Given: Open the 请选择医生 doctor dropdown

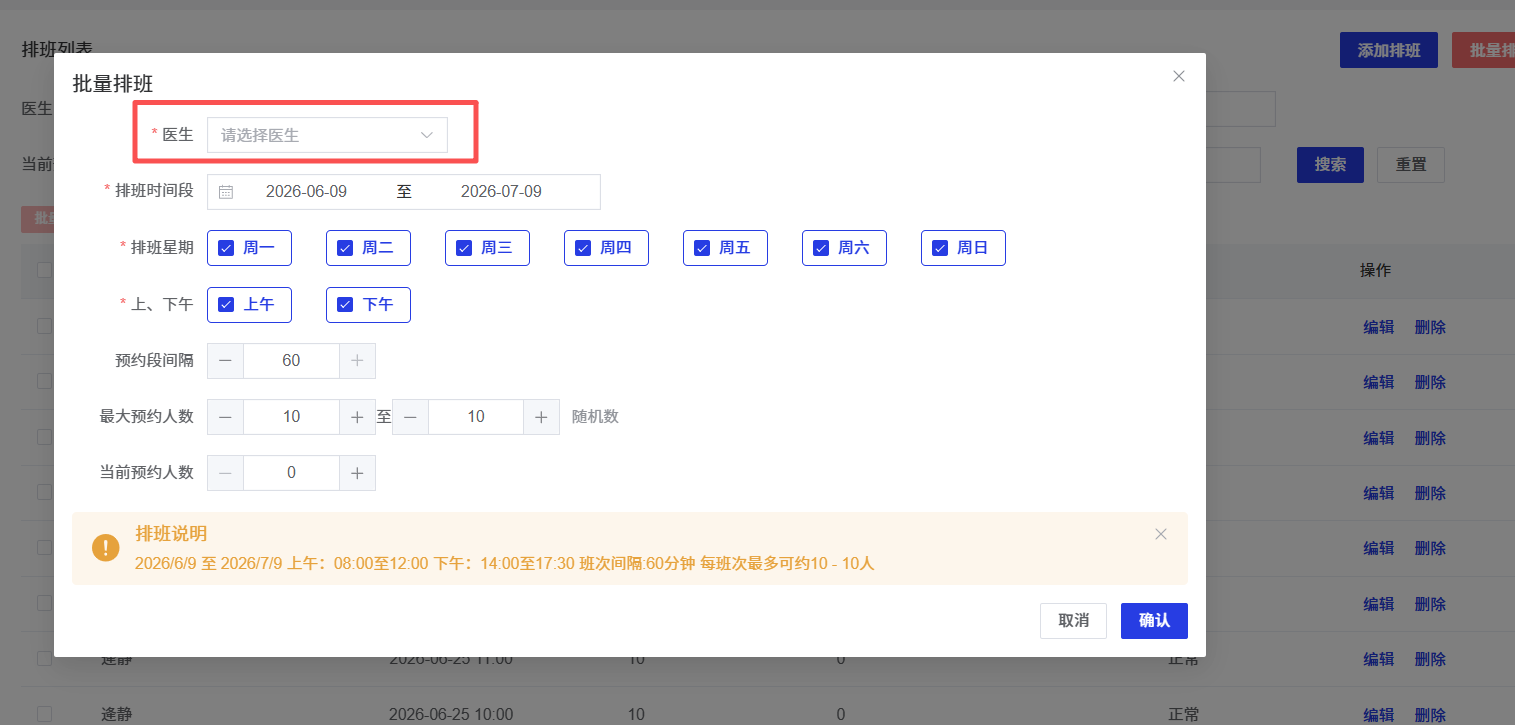Looking at the screenshot, I should click(x=327, y=135).
